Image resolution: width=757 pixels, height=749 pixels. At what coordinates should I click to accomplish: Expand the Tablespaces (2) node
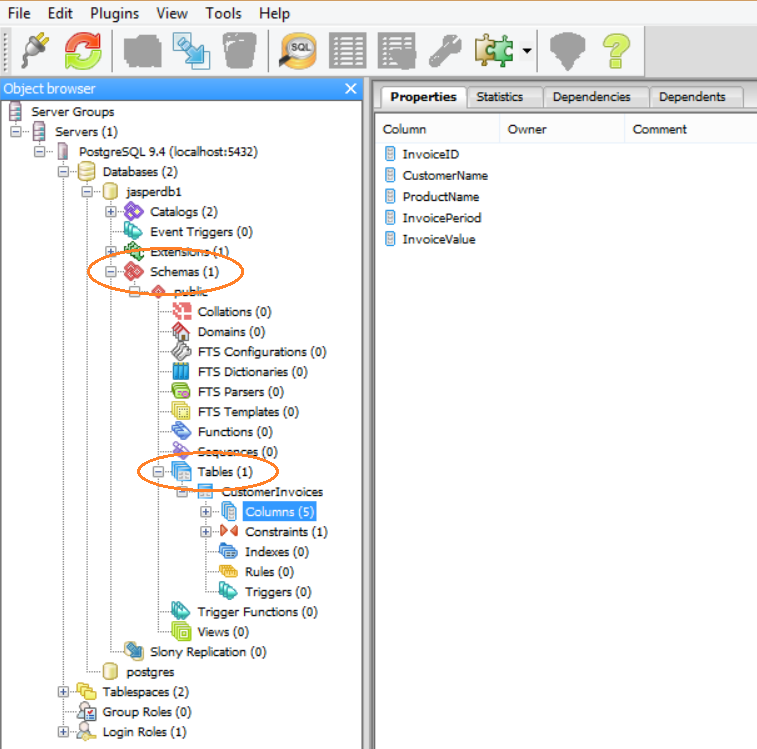coord(63,692)
